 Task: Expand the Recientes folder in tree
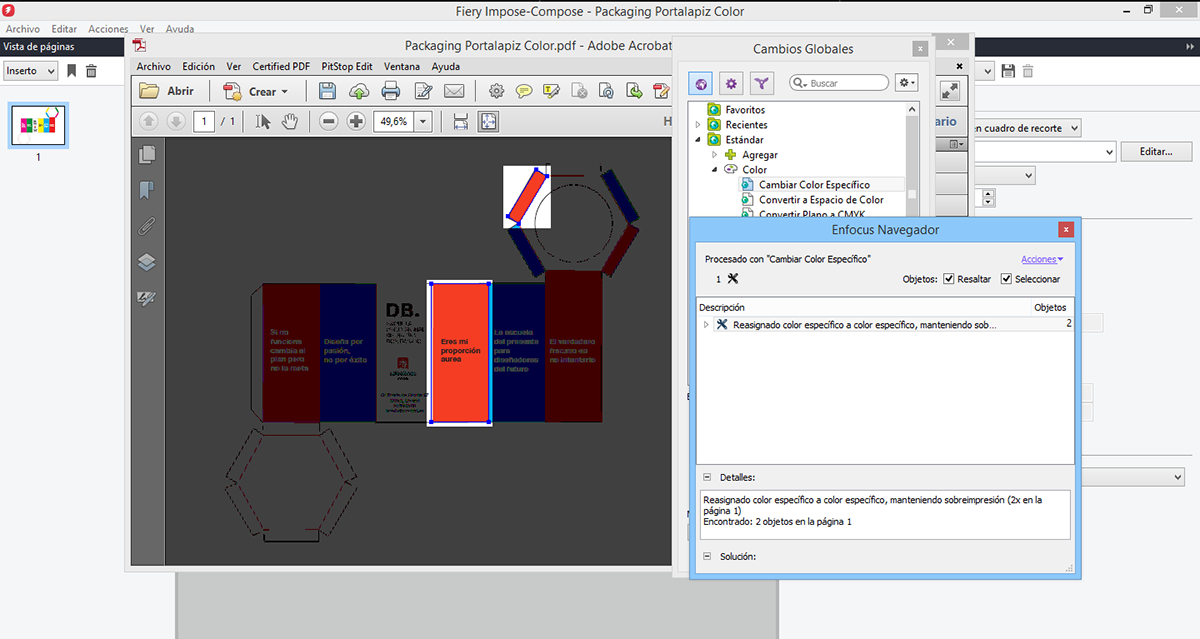[x=698, y=125]
